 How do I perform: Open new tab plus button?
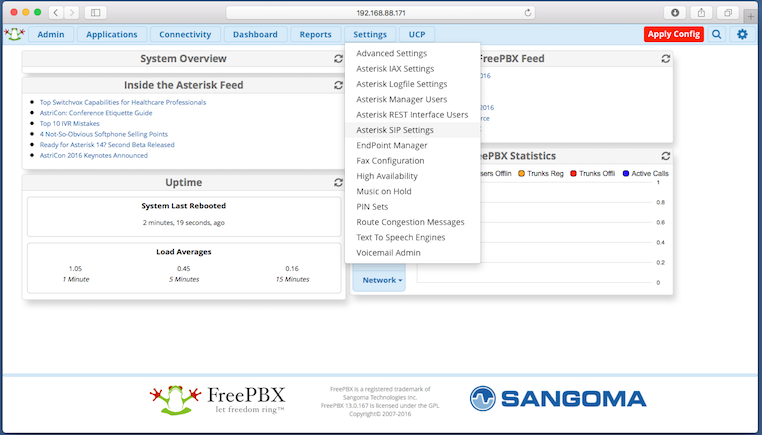[x=750, y=16]
